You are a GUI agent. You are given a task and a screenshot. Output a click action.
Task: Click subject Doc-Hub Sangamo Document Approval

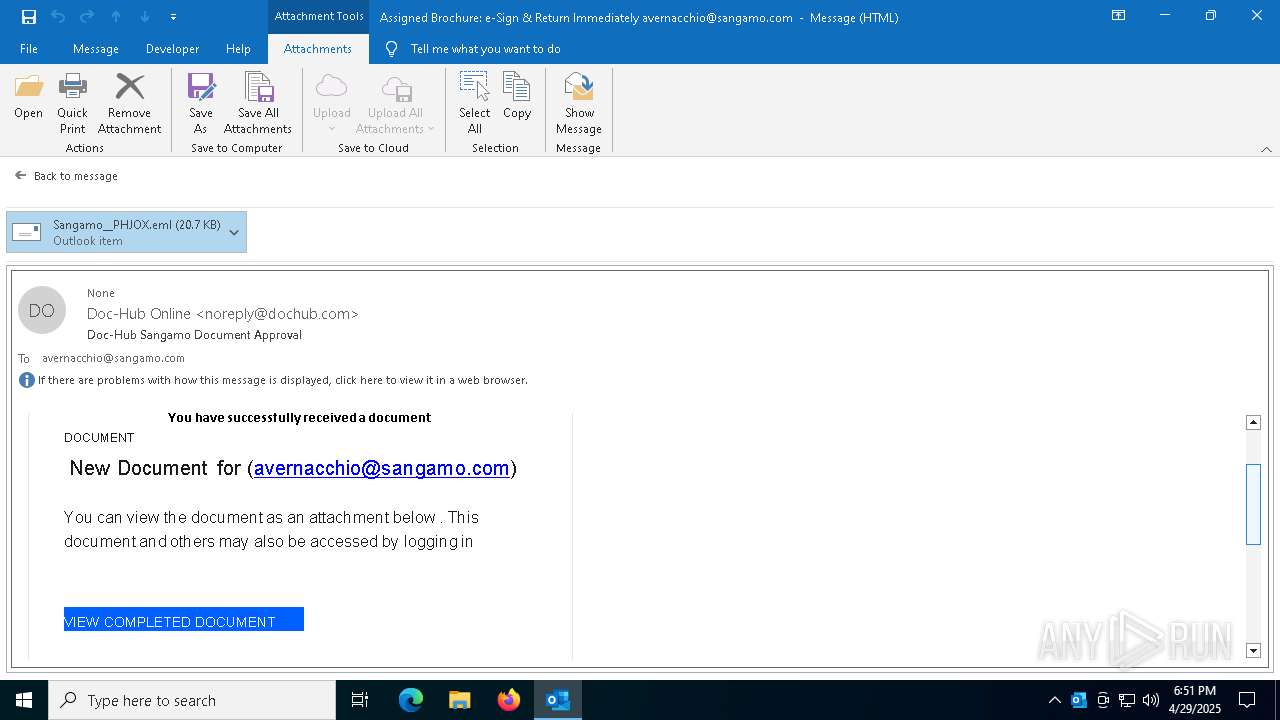(x=194, y=335)
